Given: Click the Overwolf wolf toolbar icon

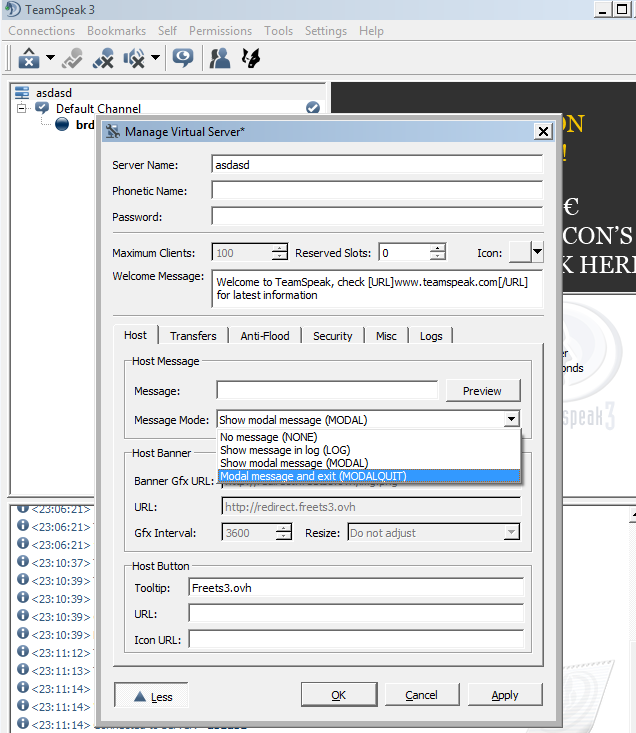Looking at the screenshot, I should point(251,58).
